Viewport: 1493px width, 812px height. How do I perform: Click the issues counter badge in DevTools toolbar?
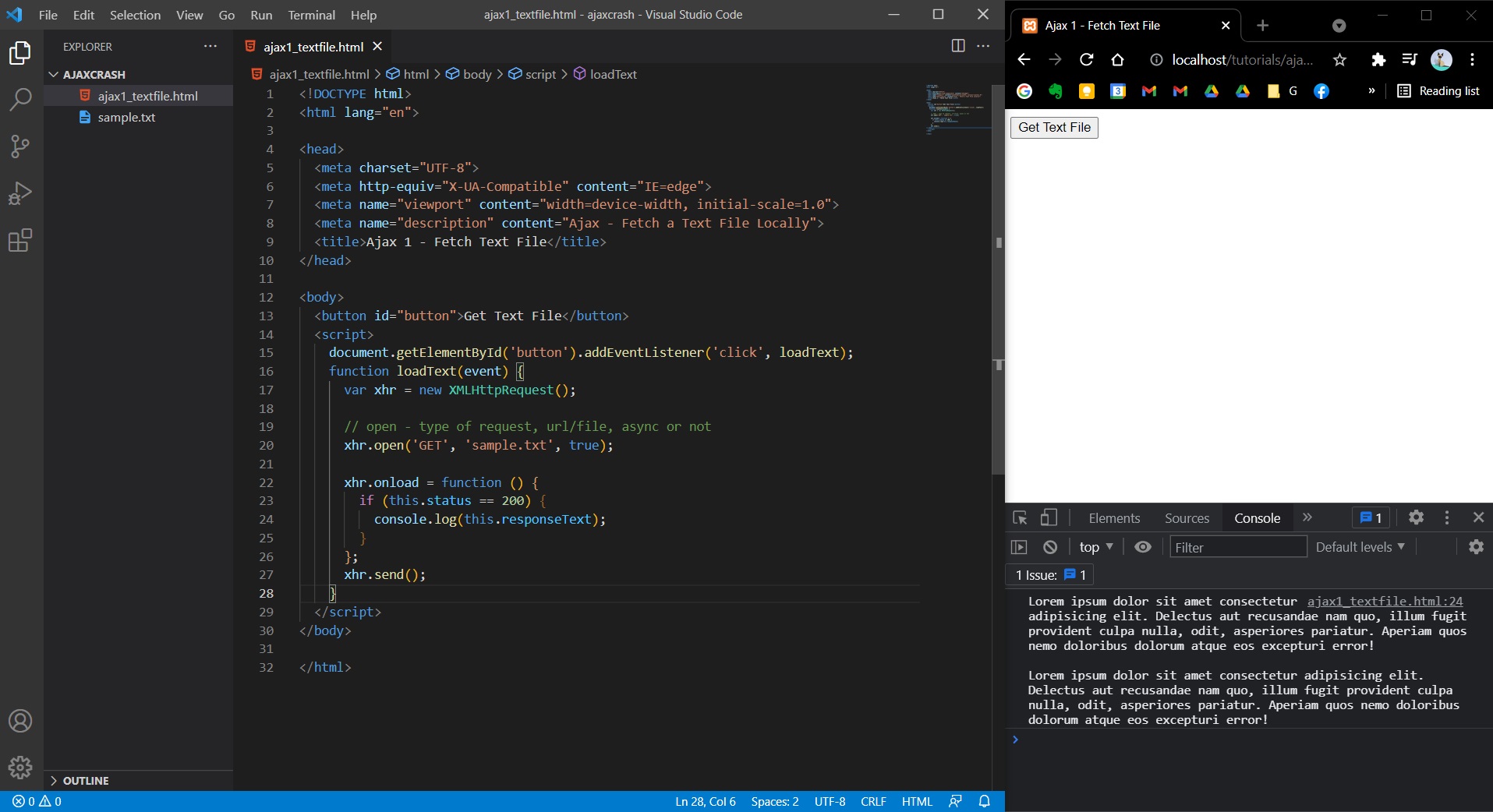[x=1371, y=517]
